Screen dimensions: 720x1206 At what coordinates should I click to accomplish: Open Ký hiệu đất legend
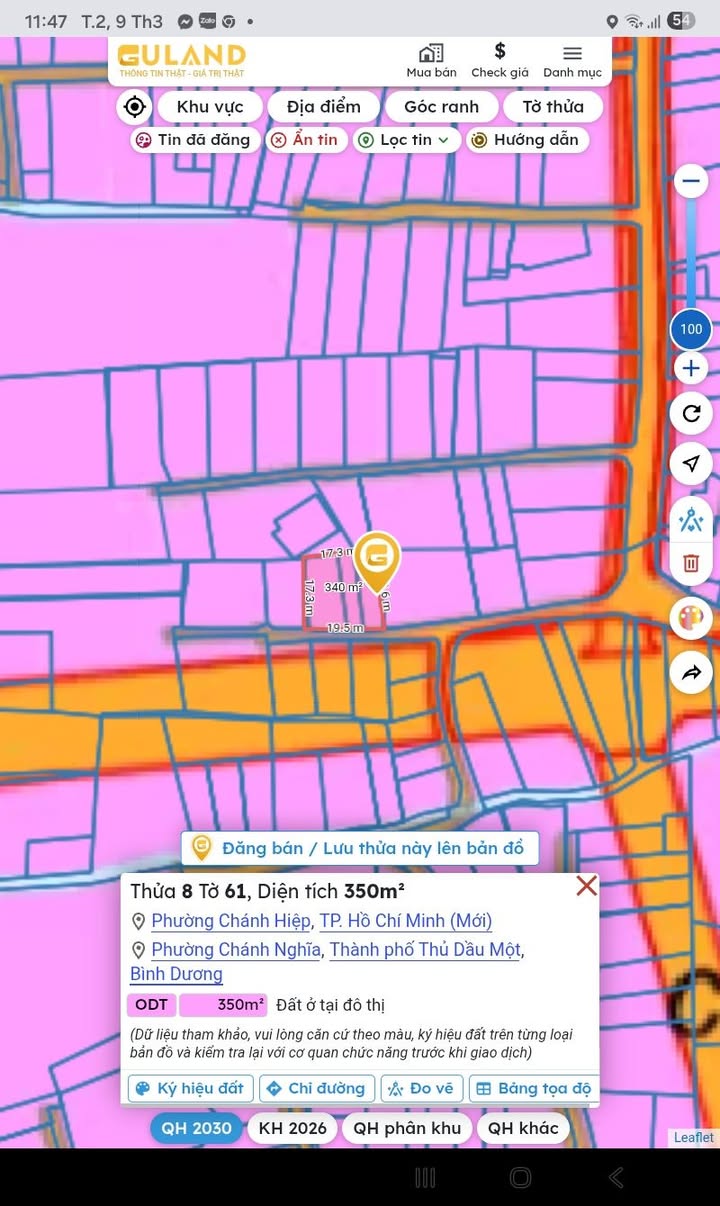190,1088
